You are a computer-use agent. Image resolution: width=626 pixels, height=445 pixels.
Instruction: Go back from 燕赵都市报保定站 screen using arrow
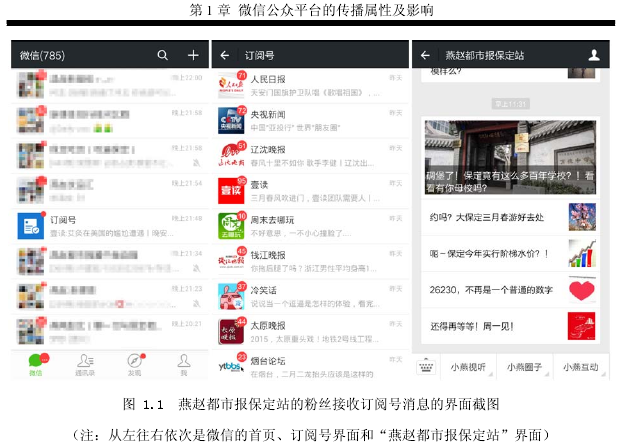425,55
